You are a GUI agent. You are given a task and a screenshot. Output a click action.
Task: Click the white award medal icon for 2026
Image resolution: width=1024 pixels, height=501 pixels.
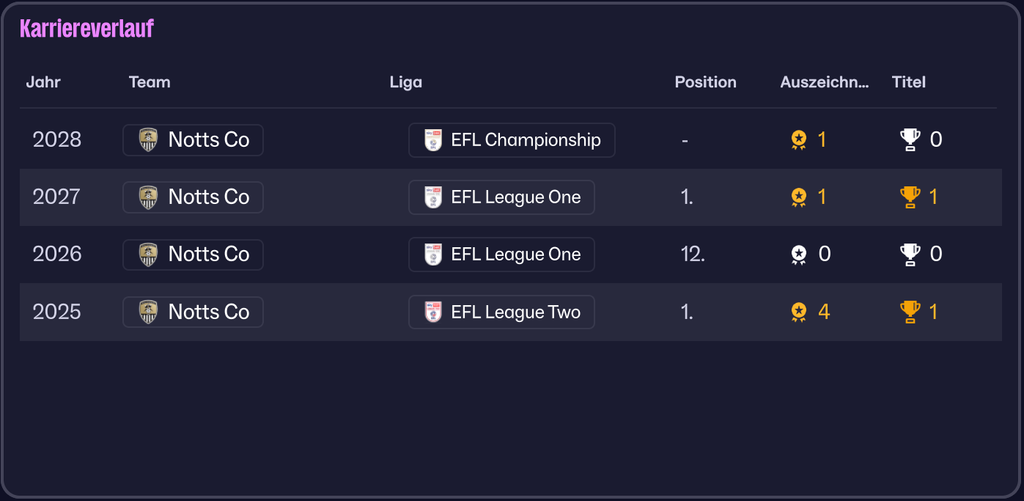[x=798, y=254]
